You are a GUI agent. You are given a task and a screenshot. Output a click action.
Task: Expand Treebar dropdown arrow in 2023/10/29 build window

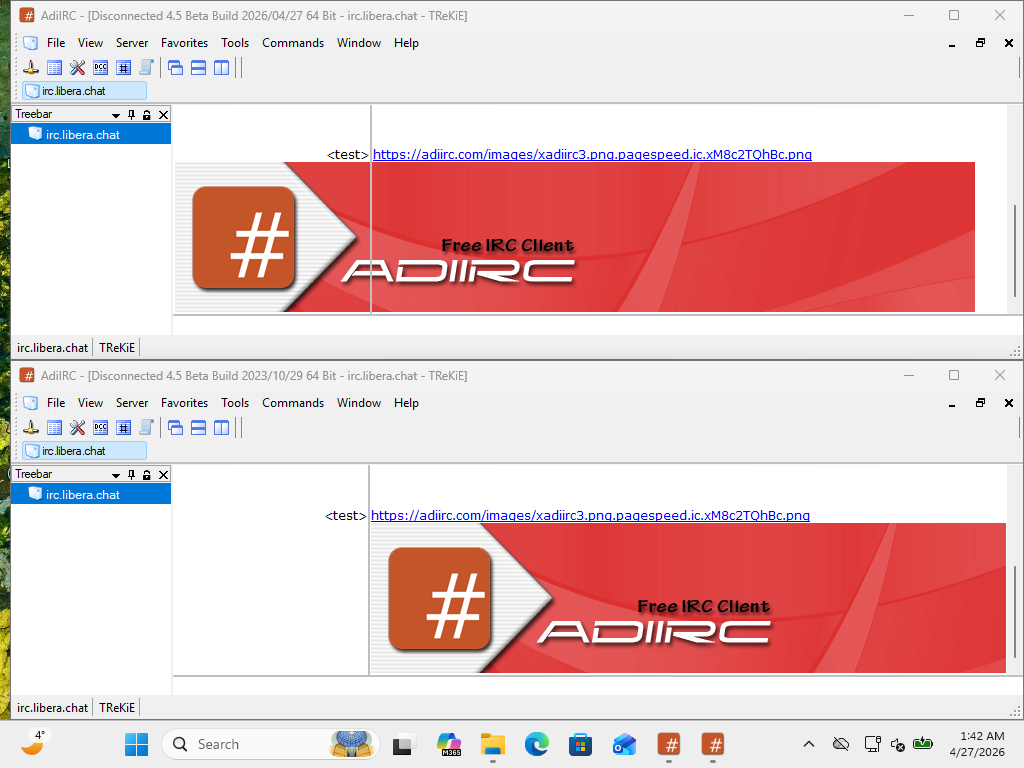pos(116,475)
